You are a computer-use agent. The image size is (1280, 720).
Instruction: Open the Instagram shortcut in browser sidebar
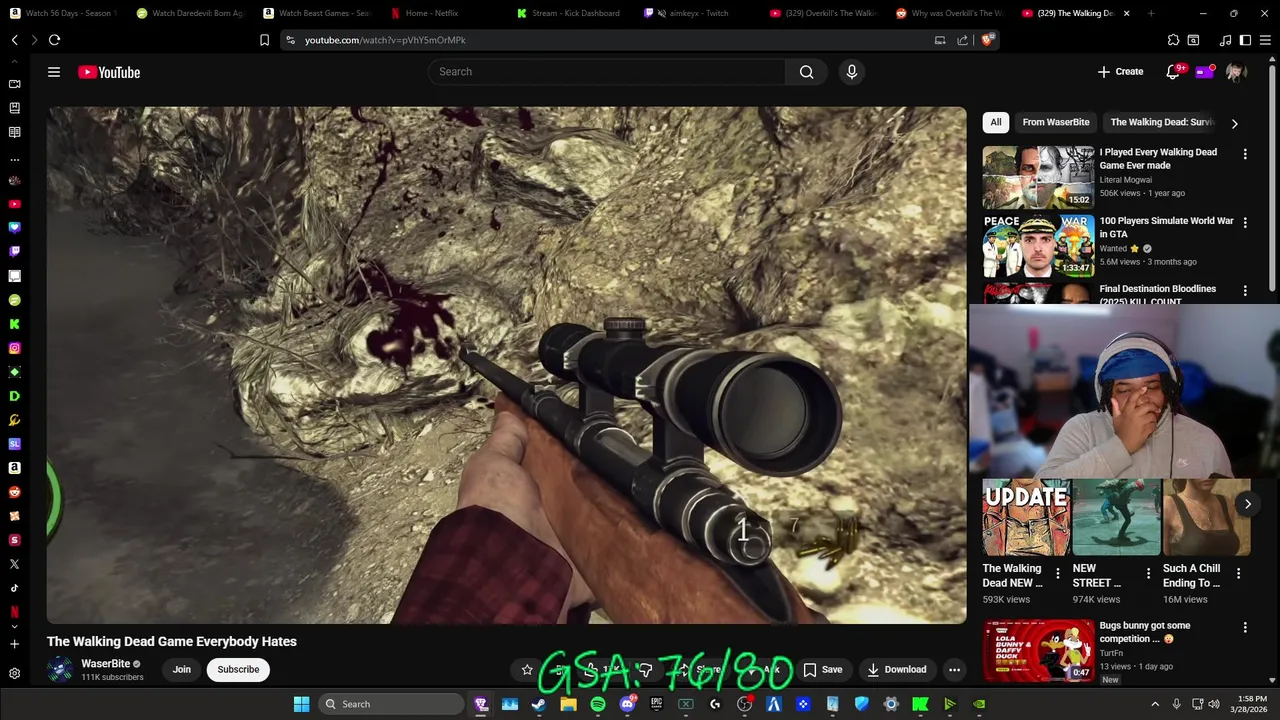click(x=14, y=348)
